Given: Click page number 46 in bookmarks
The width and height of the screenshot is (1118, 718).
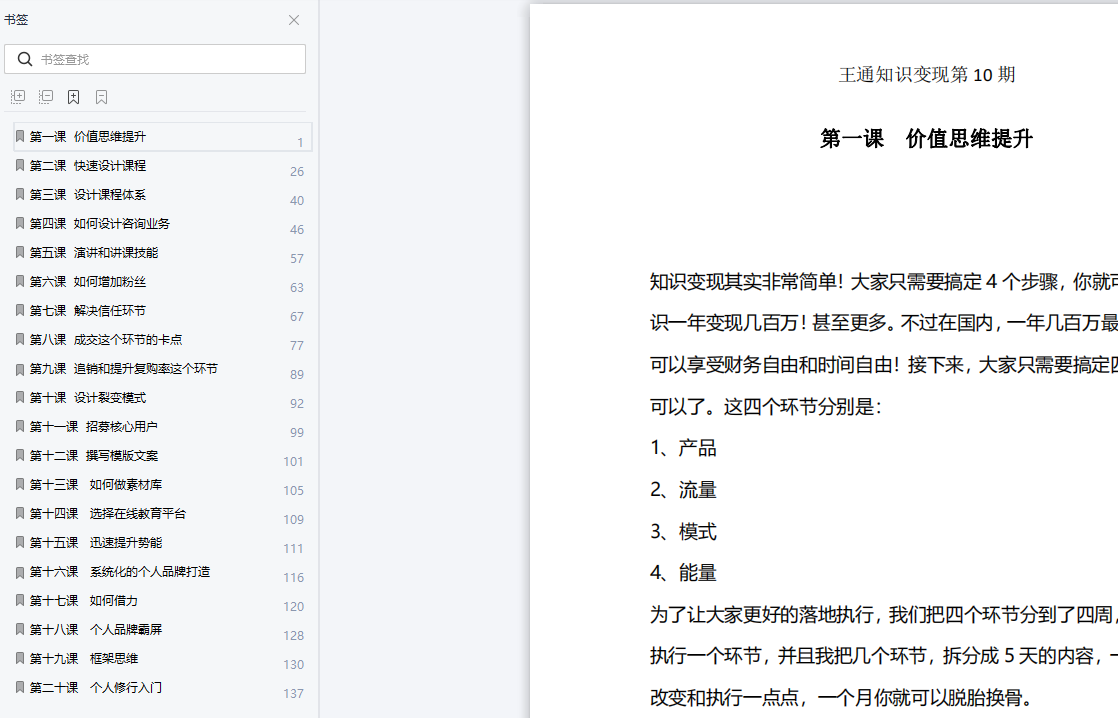Looking at the screenshot, I should (x=297, y=230).
